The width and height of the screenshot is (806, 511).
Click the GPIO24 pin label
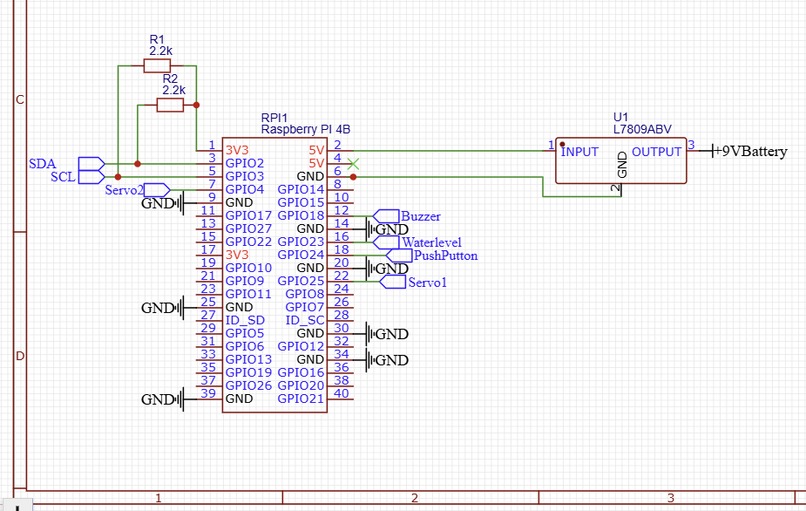click(301, 255)
